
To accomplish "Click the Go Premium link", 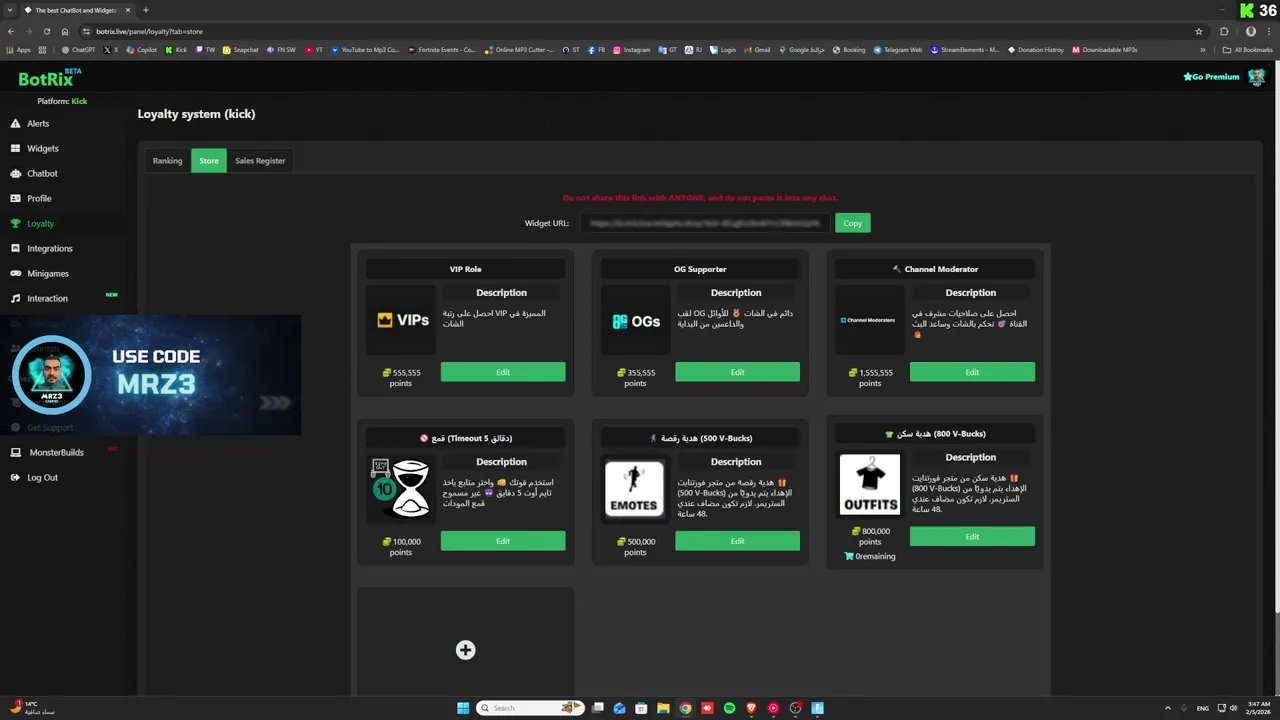I will coord(1211,77).
